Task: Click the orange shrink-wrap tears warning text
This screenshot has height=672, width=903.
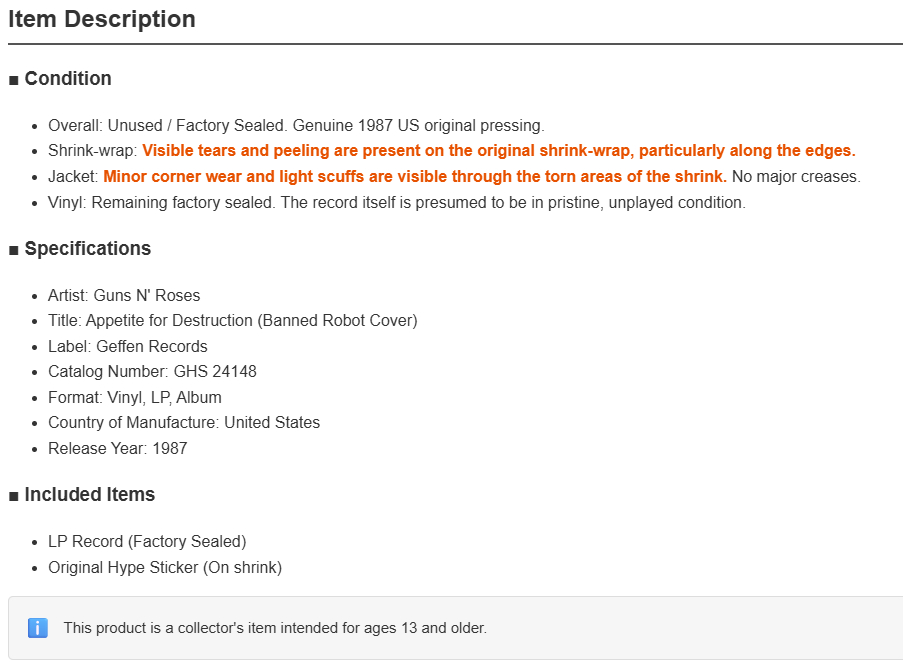Action: tap(499, 150)
